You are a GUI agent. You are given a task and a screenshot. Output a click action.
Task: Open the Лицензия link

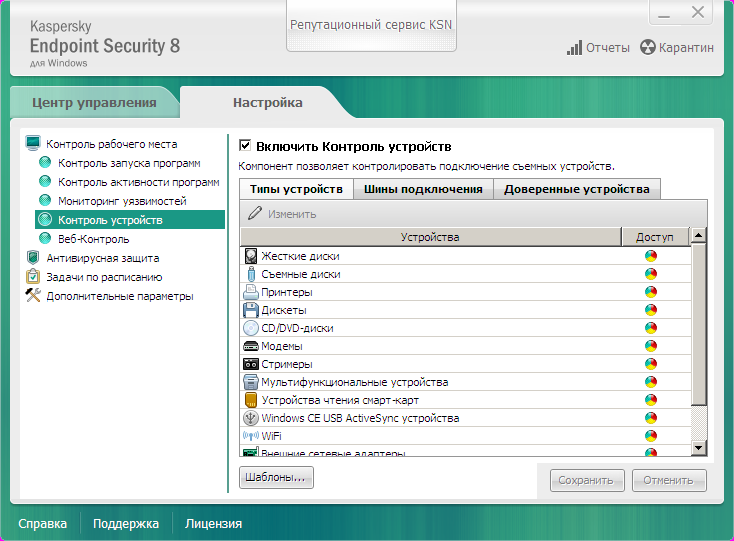[x=213, y=524]
